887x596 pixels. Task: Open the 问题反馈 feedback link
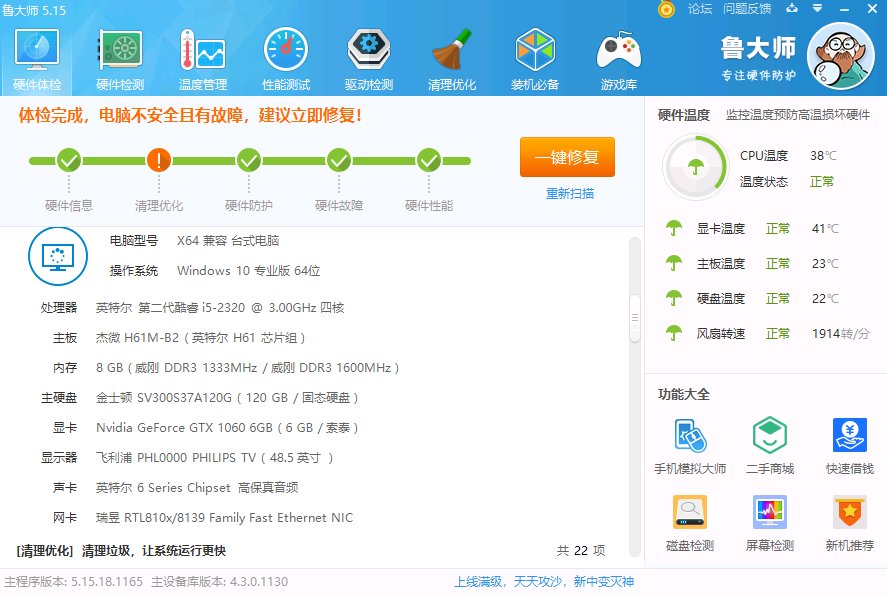coord(747,8)
